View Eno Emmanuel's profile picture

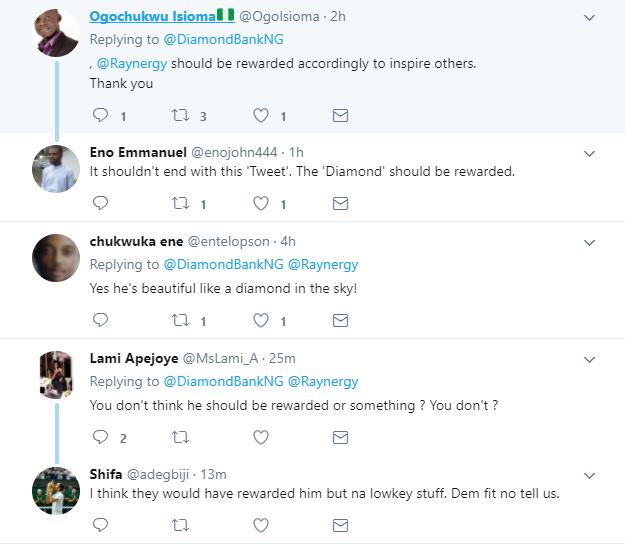56,168
